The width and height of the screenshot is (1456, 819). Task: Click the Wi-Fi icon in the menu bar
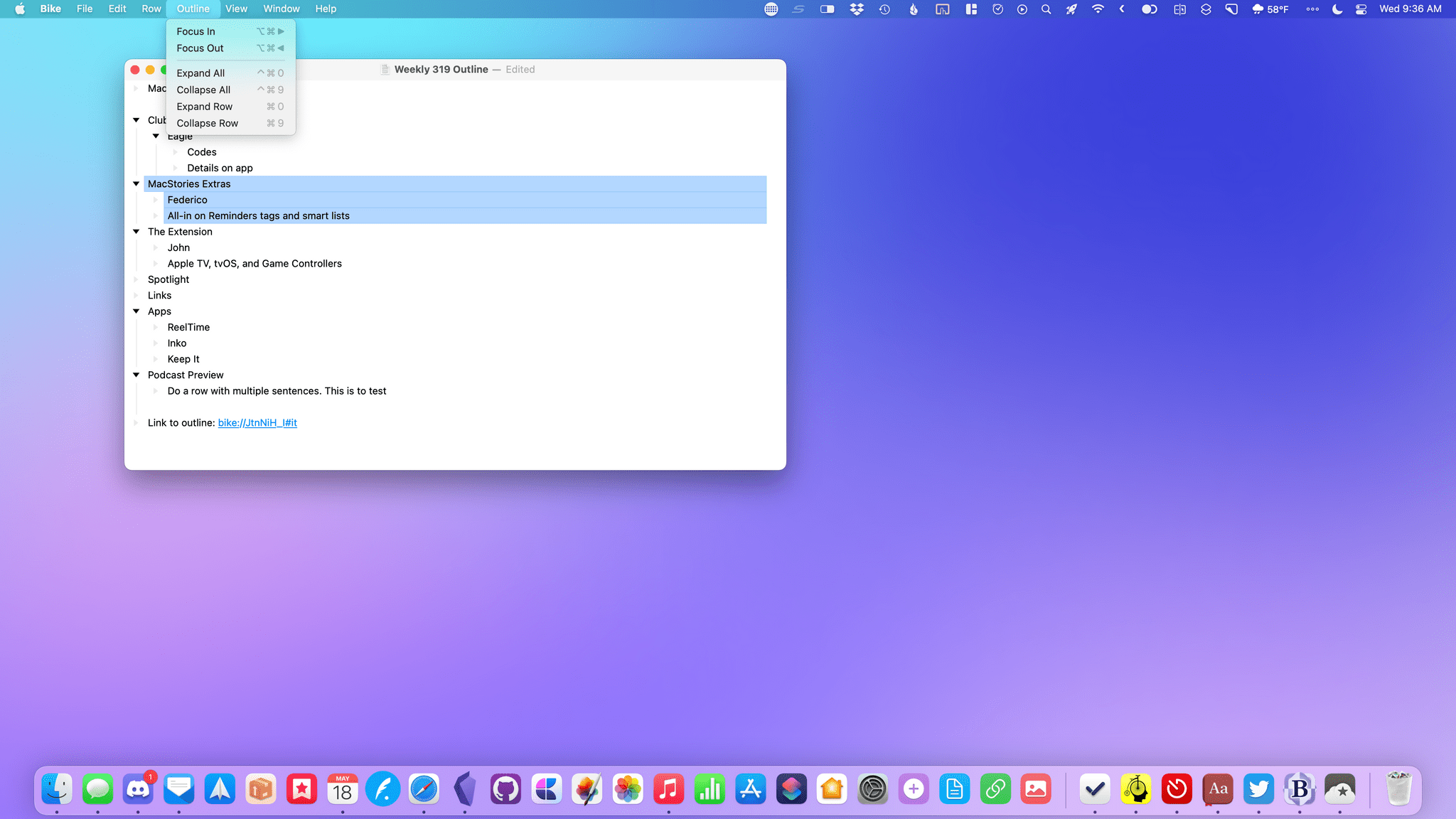pos(1098,9)
